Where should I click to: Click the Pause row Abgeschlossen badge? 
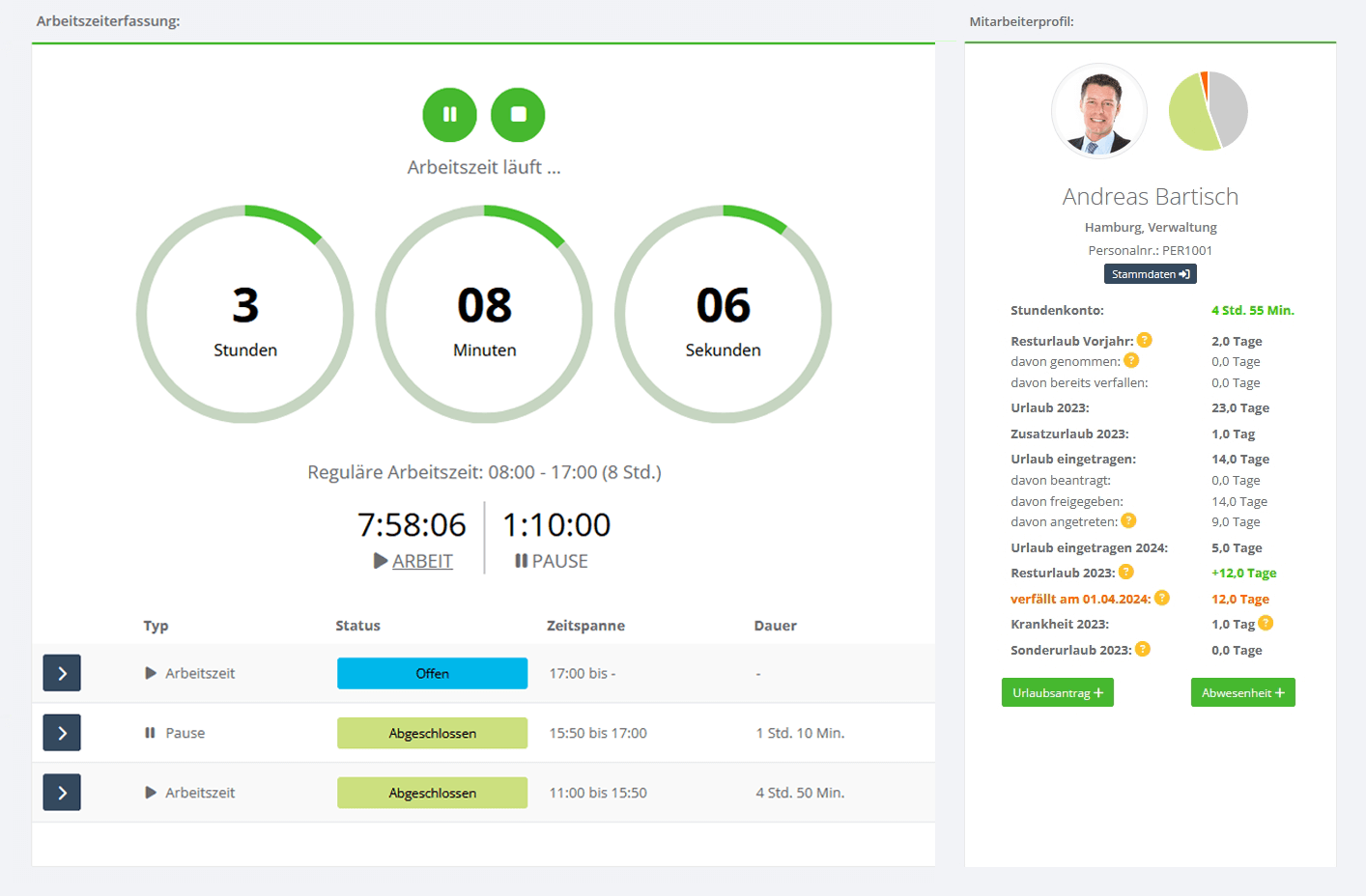coord(432,733)
